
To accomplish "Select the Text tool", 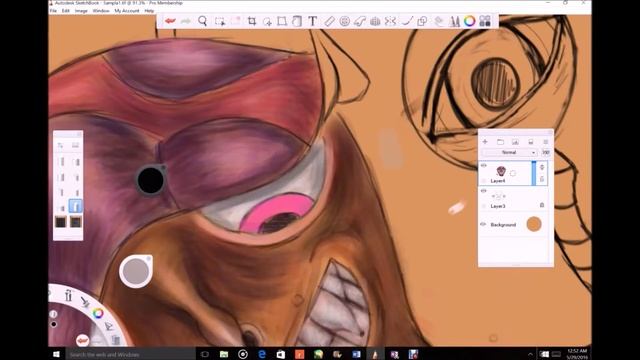I will 313,21.
